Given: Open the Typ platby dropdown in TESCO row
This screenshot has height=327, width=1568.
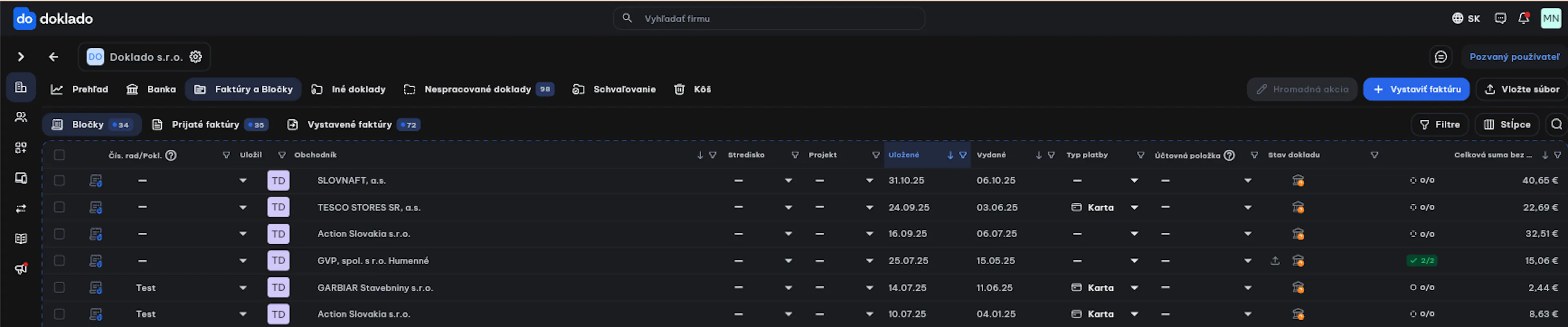Looking at the screenshot, I should pyautogui.click(x=1134, y=207).
